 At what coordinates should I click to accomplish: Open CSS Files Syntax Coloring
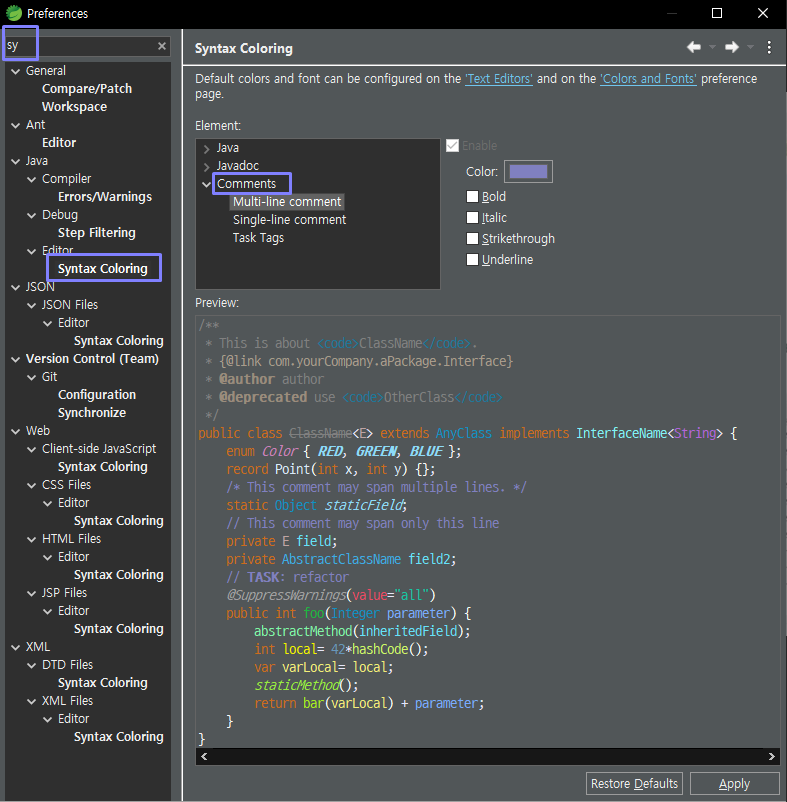[119, 521]
